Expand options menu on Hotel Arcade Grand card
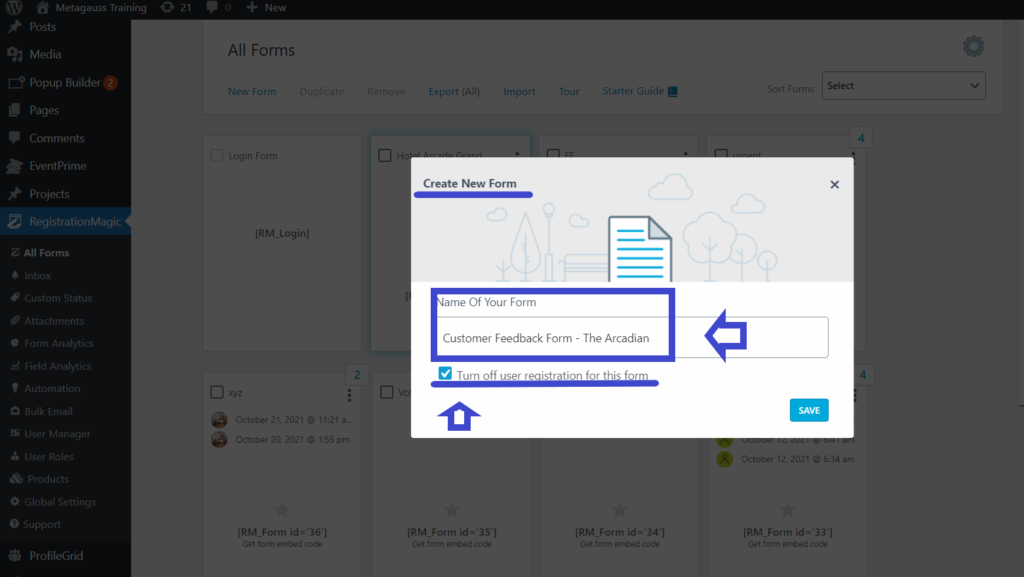1024x577 pixels. click(517, 155)
